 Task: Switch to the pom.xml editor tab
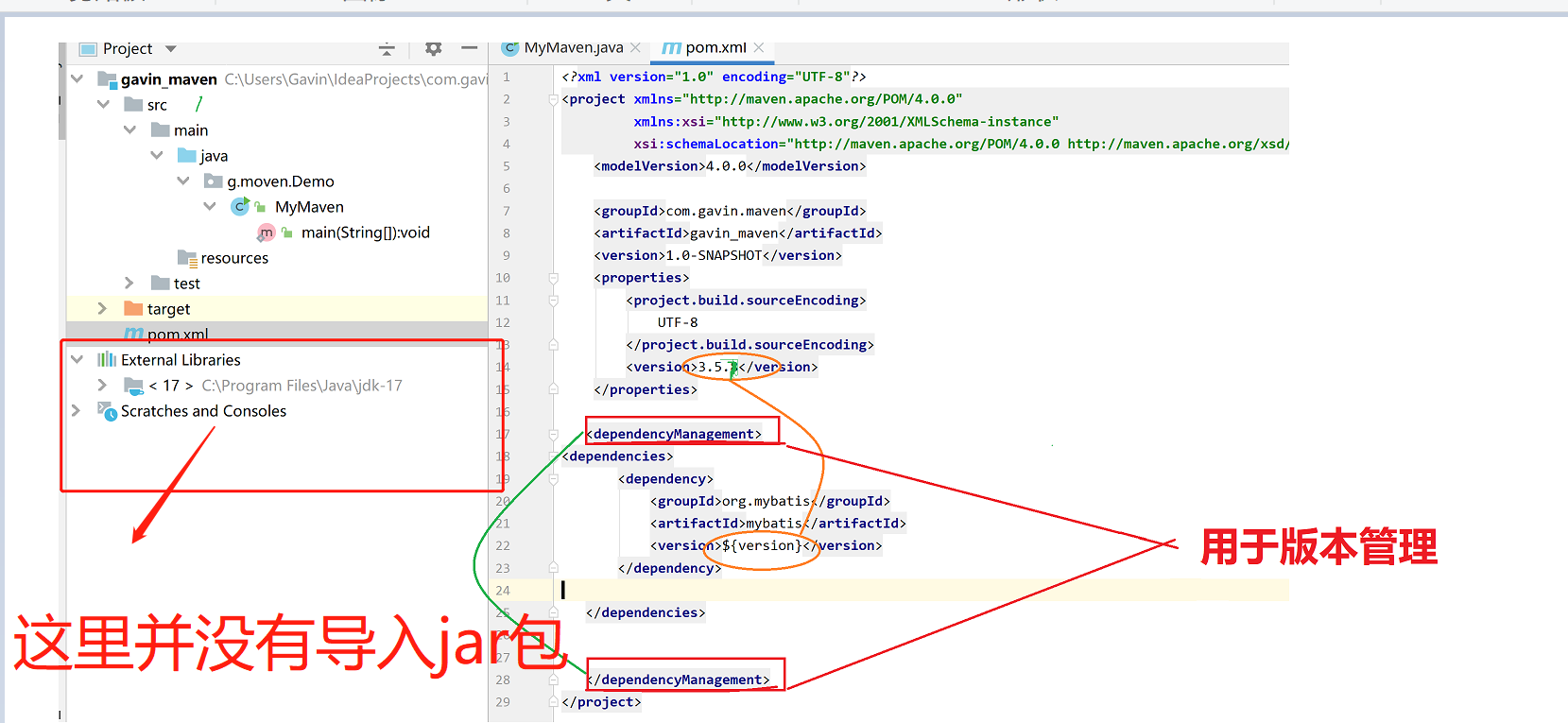point(715,47)
